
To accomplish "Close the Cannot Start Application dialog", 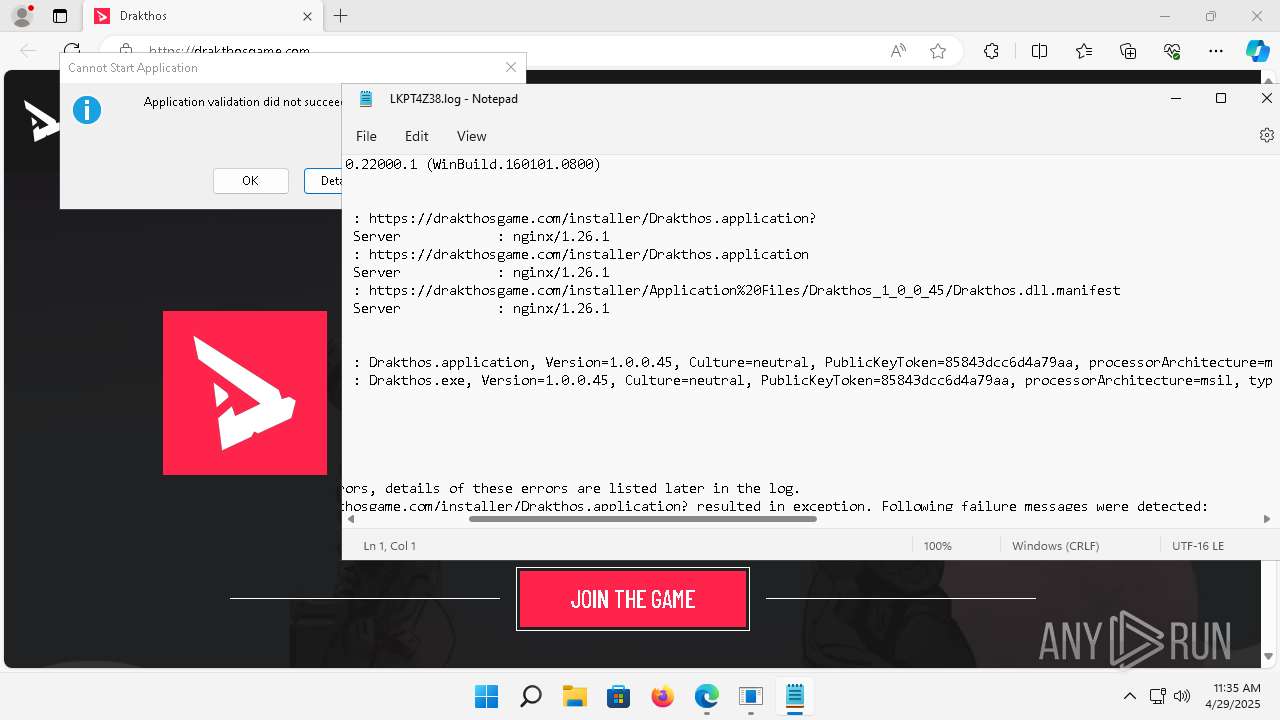I will 511,67.
